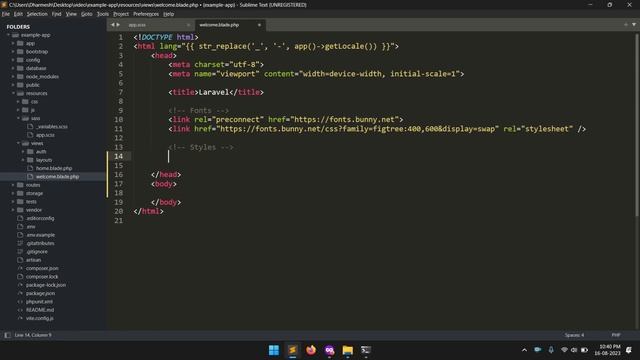This screenshot has height=360, width=640.
Task: Open the .env file in the sidebar
Action: click(31, 227)
